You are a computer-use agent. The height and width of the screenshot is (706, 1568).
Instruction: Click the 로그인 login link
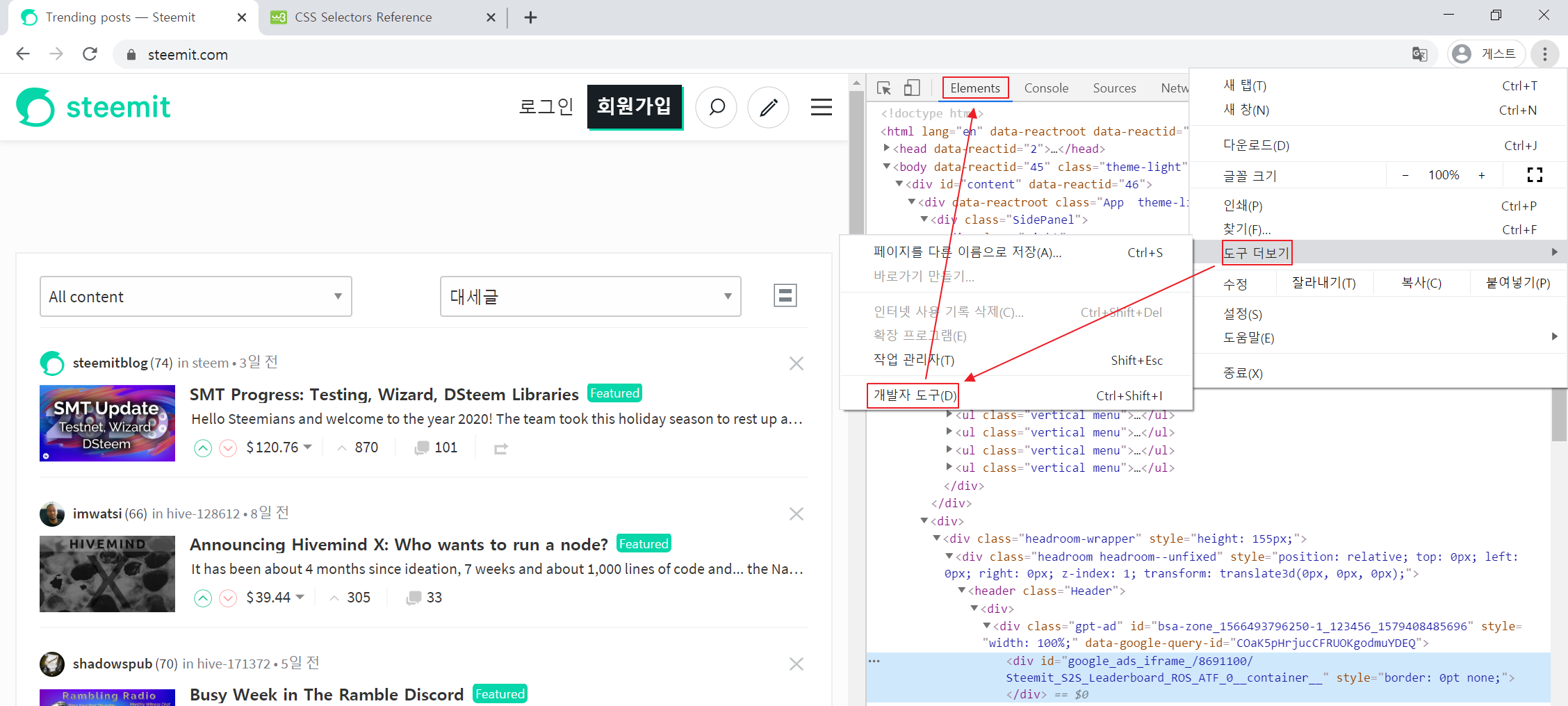(546, 107)
